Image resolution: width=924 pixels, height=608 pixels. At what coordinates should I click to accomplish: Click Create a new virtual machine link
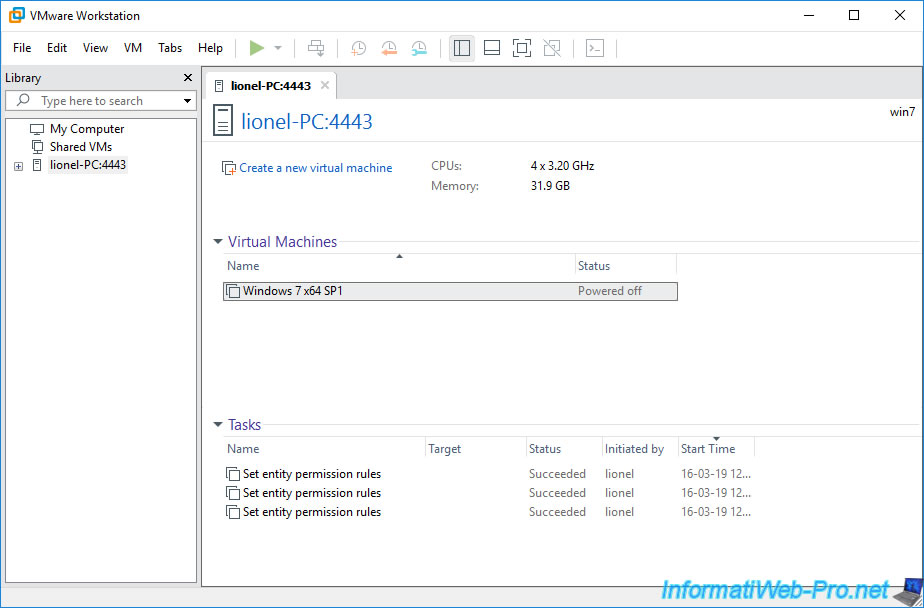315,168
